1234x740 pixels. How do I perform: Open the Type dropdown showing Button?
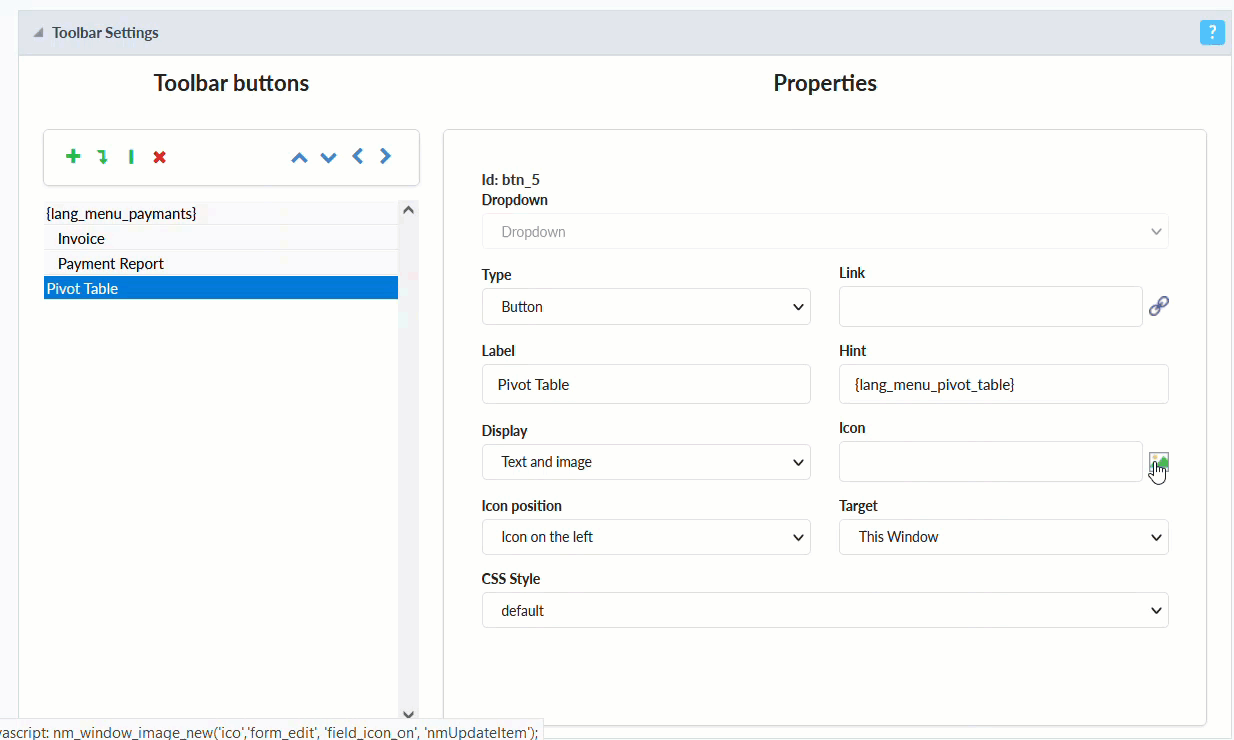(646, 307)
